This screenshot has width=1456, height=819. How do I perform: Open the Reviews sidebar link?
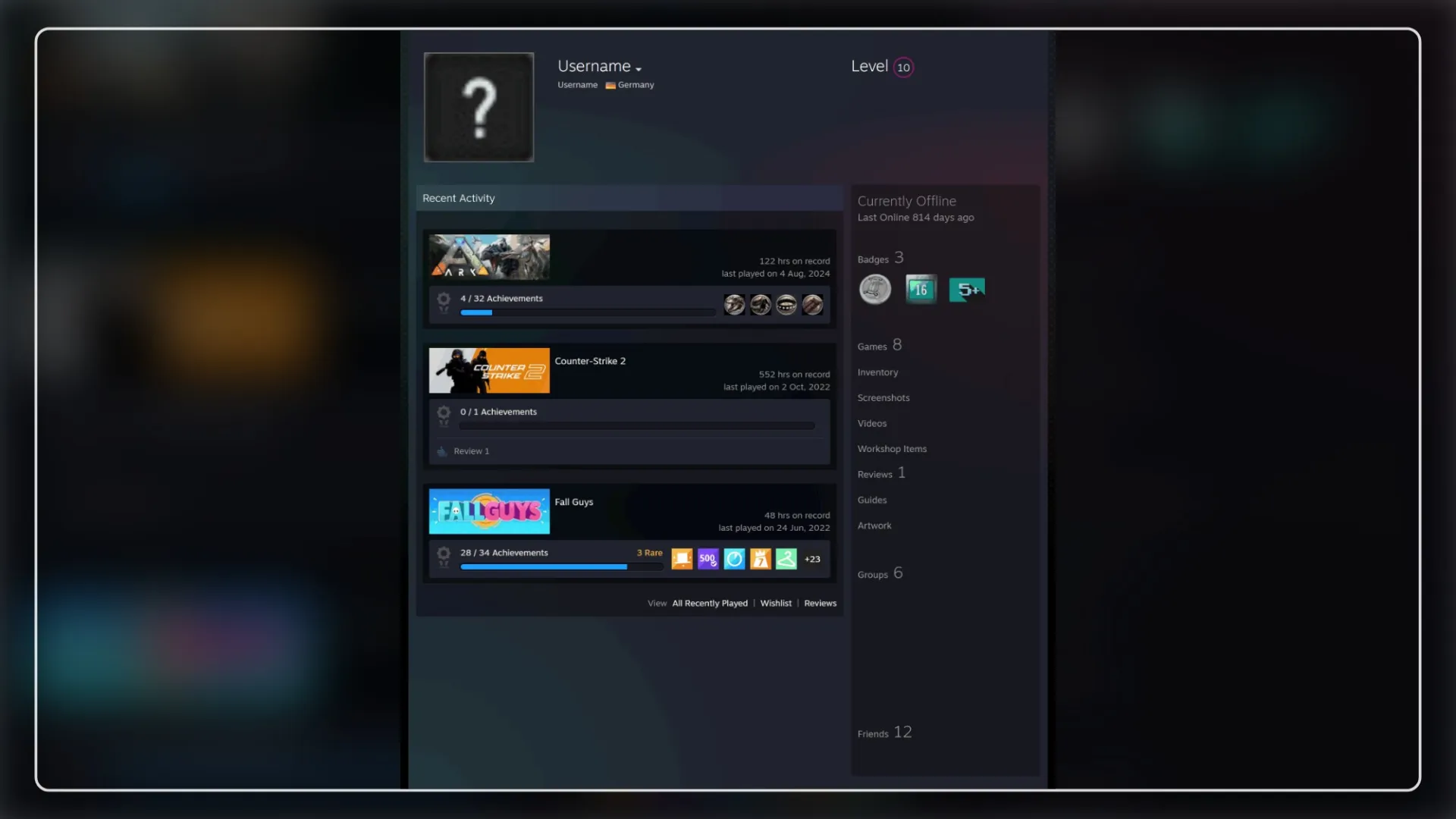pos(881,474)
